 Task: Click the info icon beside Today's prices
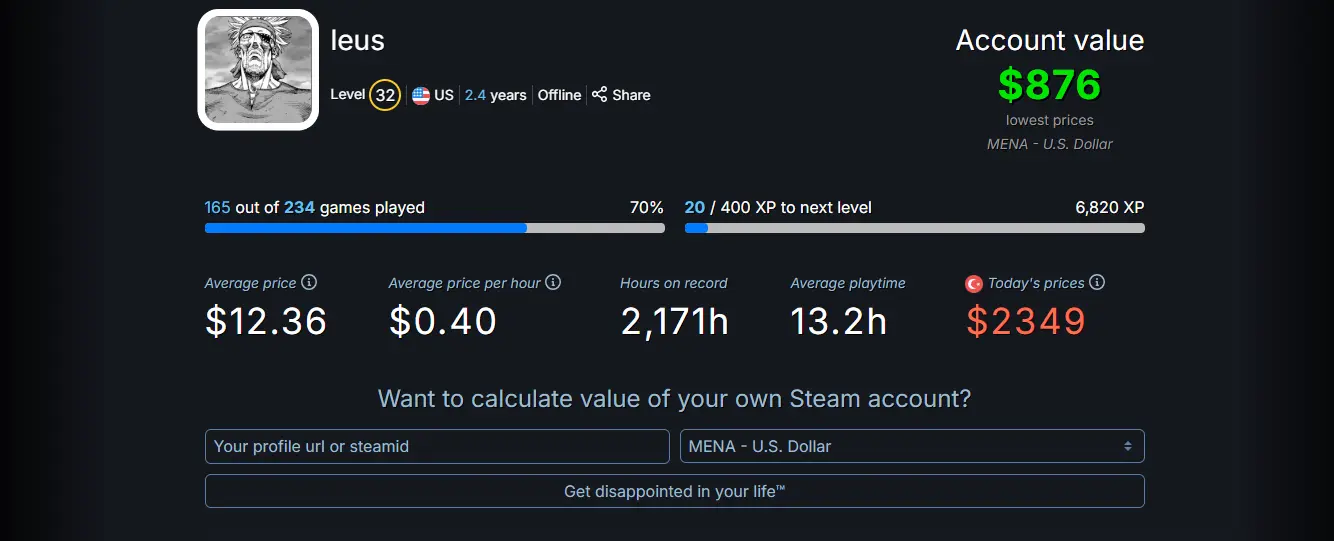click(x=1097, y=283)
